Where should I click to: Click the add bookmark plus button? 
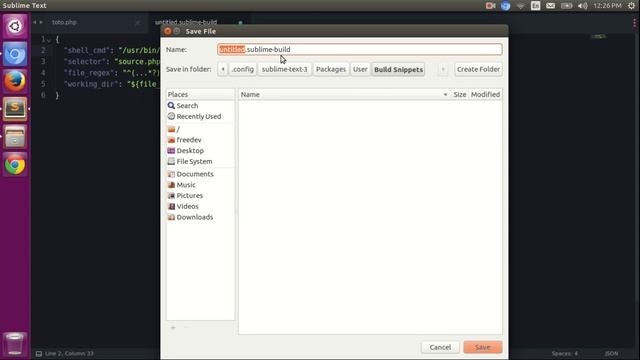(x=173, y=328)
